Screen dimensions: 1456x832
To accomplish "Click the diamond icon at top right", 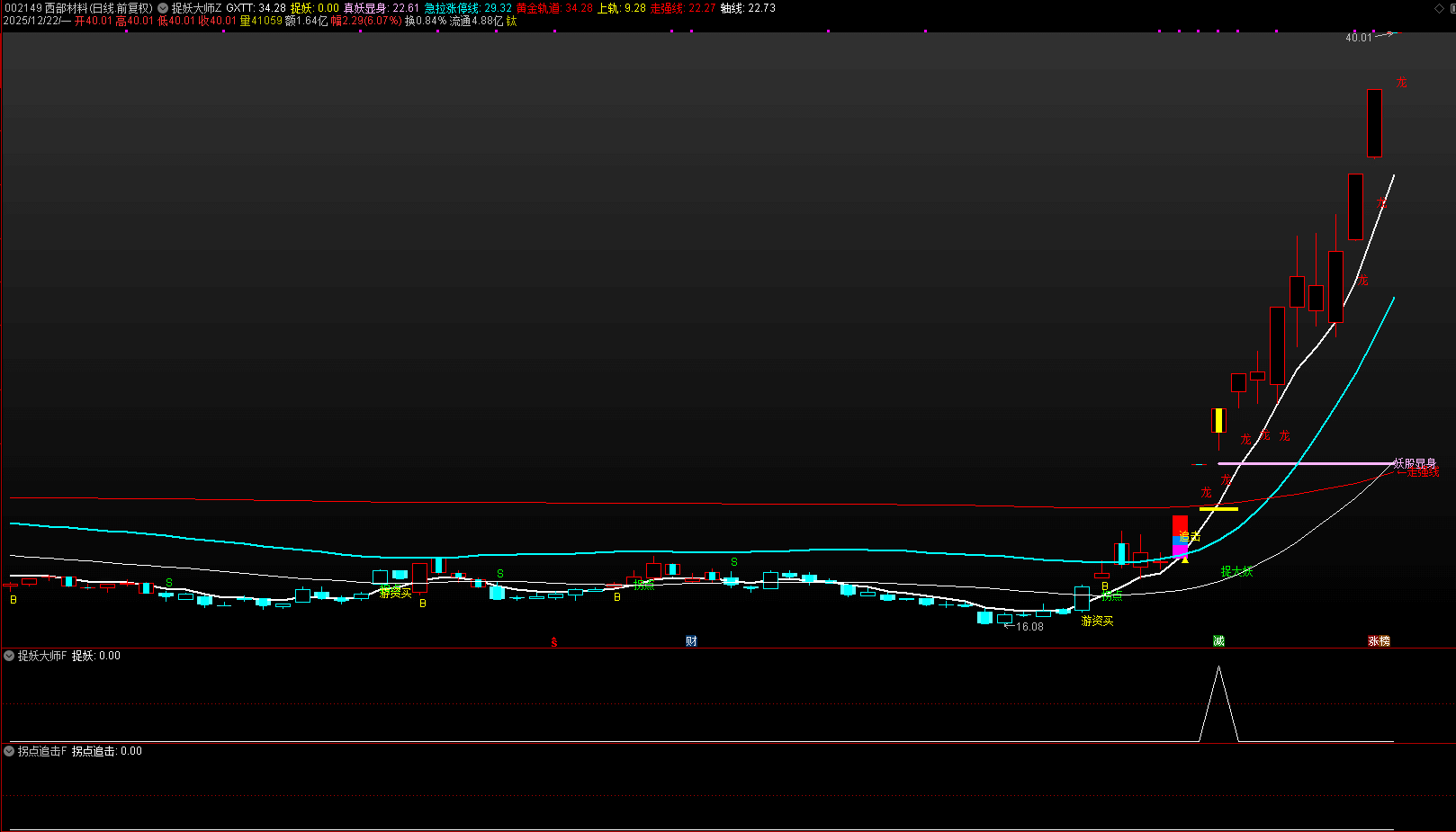I will point(1439,8).
